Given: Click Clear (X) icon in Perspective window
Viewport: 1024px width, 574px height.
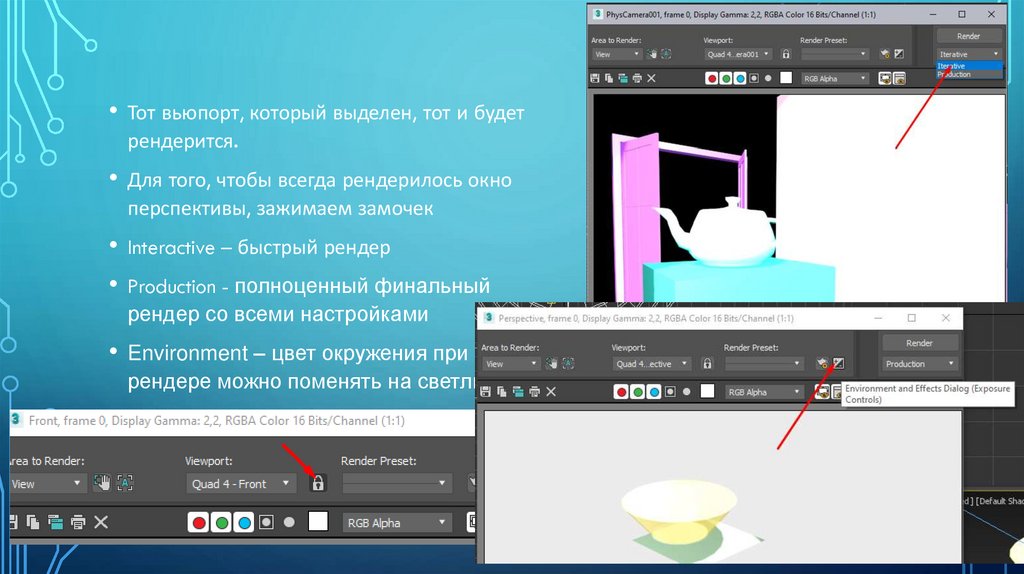Looking at the screenshot, I should [551, 392].
